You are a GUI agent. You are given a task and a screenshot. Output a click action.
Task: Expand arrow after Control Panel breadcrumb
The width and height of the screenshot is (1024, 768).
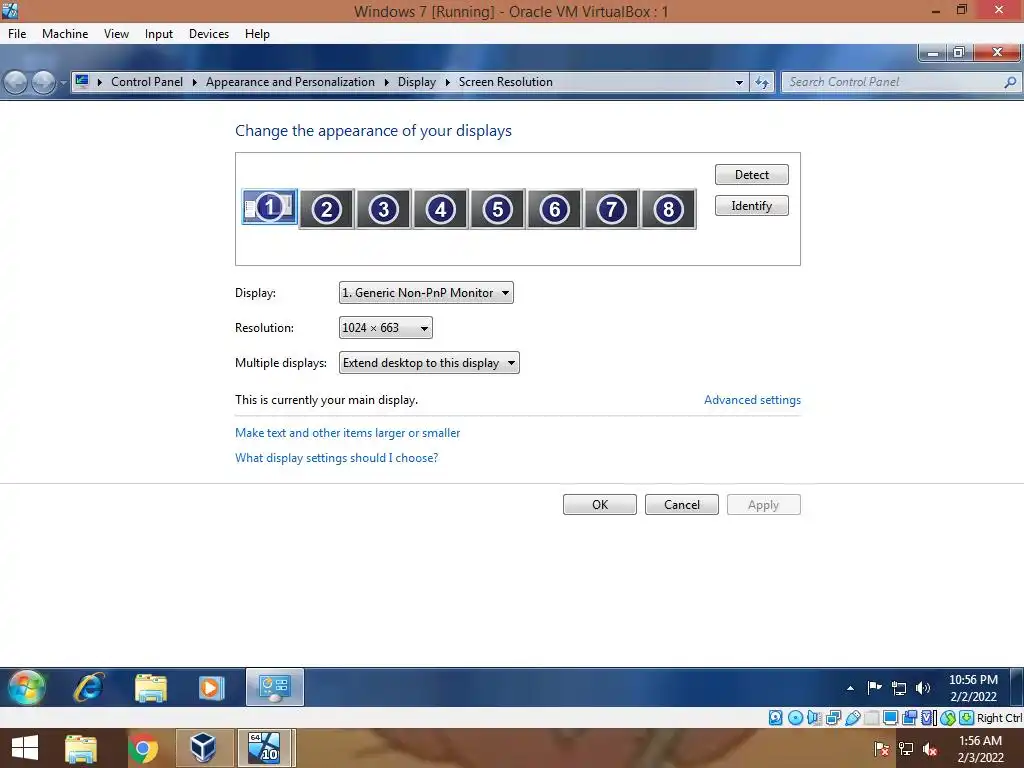195,82
